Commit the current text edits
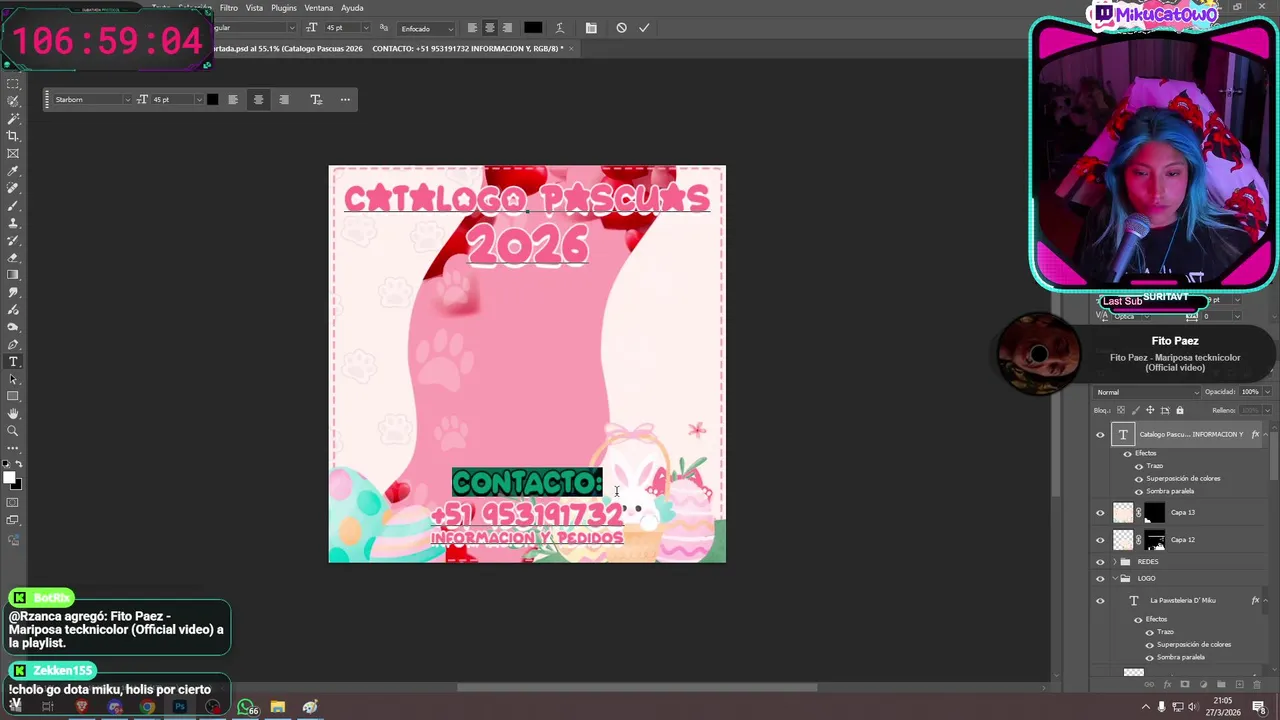The width and height of the screenshot is (1280, 720). [644, 28]
